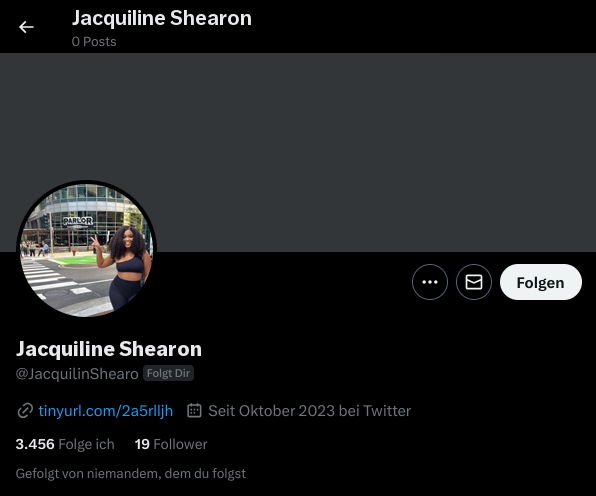View the circular profile picture

(86, 250)
